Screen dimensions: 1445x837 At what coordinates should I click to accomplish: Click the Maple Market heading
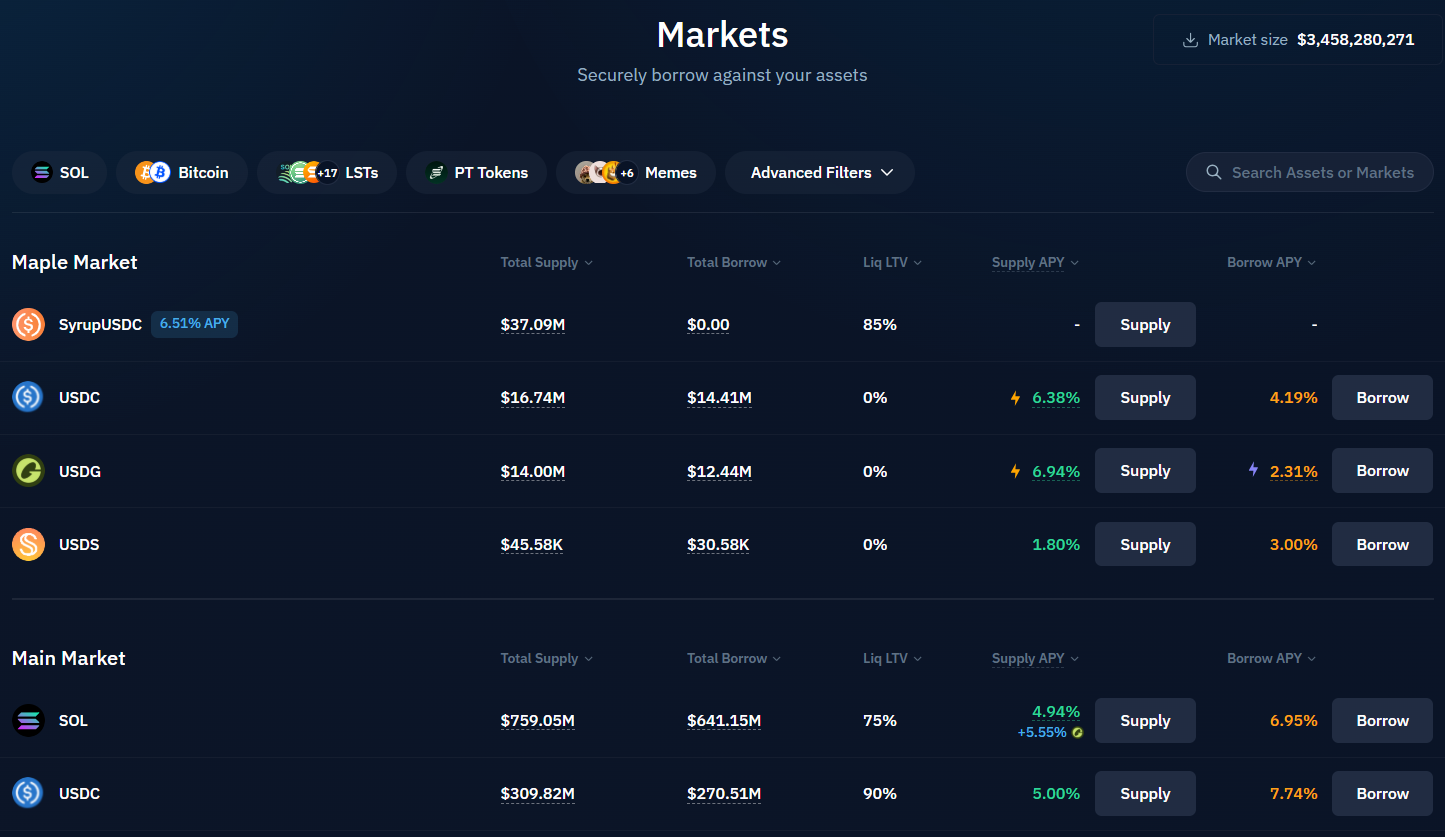pyautogui.click(x=75, y=262)
